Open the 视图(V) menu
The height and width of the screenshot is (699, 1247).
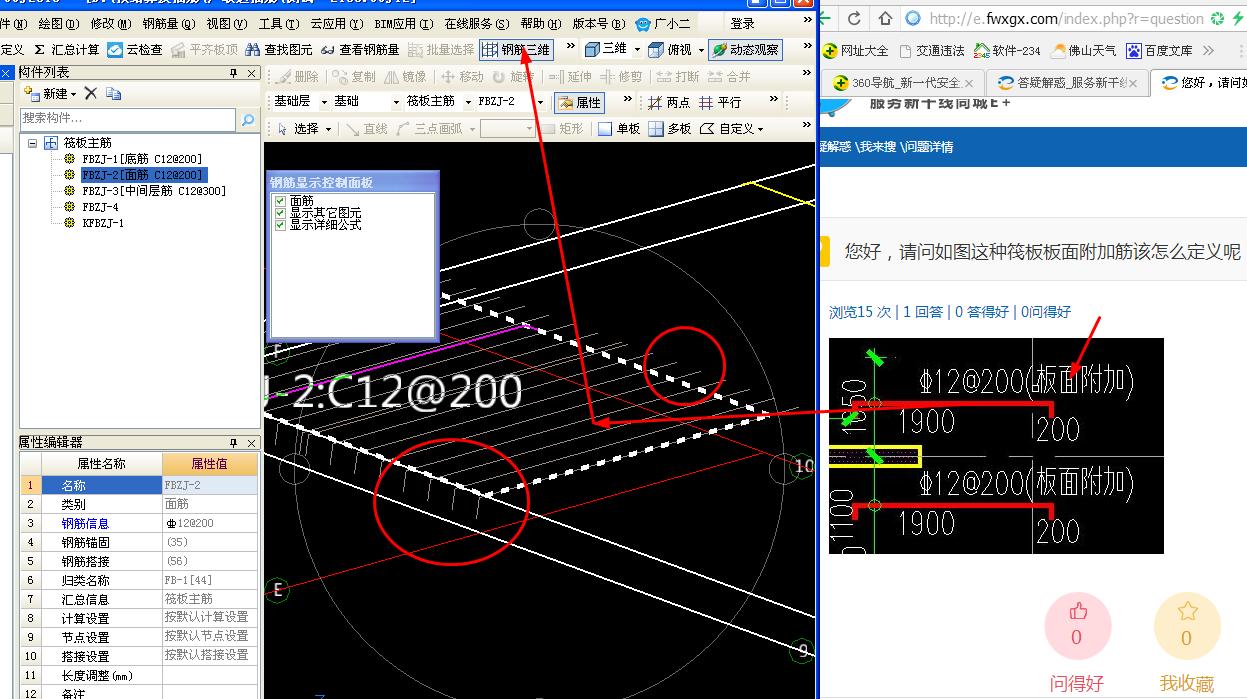[x=226, y=23]
